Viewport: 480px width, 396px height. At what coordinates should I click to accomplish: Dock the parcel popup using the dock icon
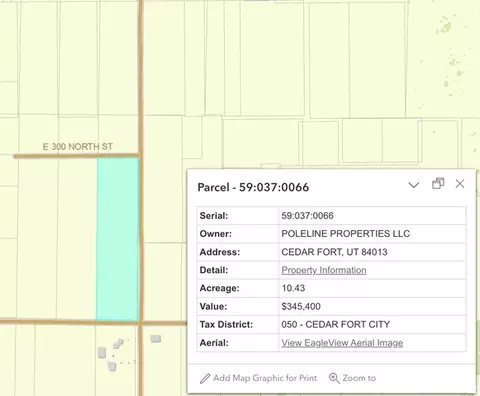(438, 183)
